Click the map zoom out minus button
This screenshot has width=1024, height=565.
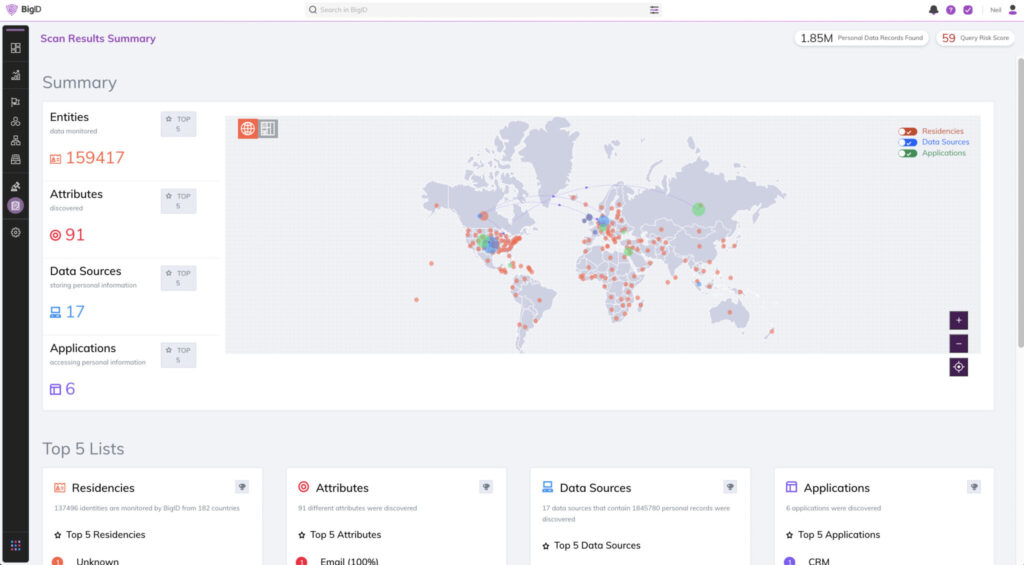959,343
